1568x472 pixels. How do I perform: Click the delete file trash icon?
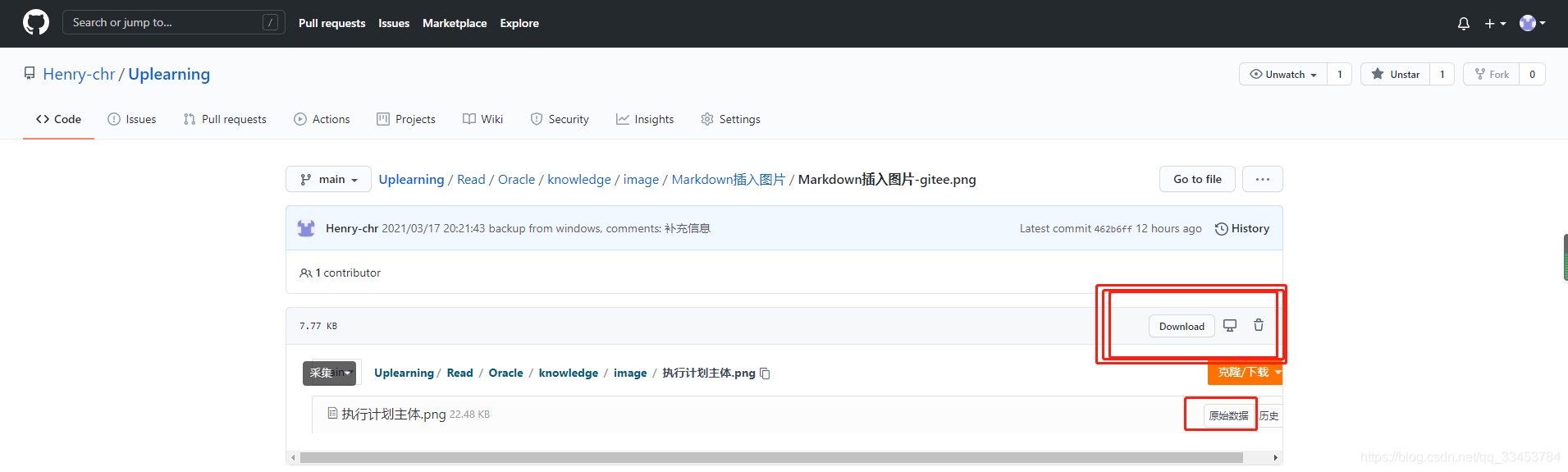1259,325
